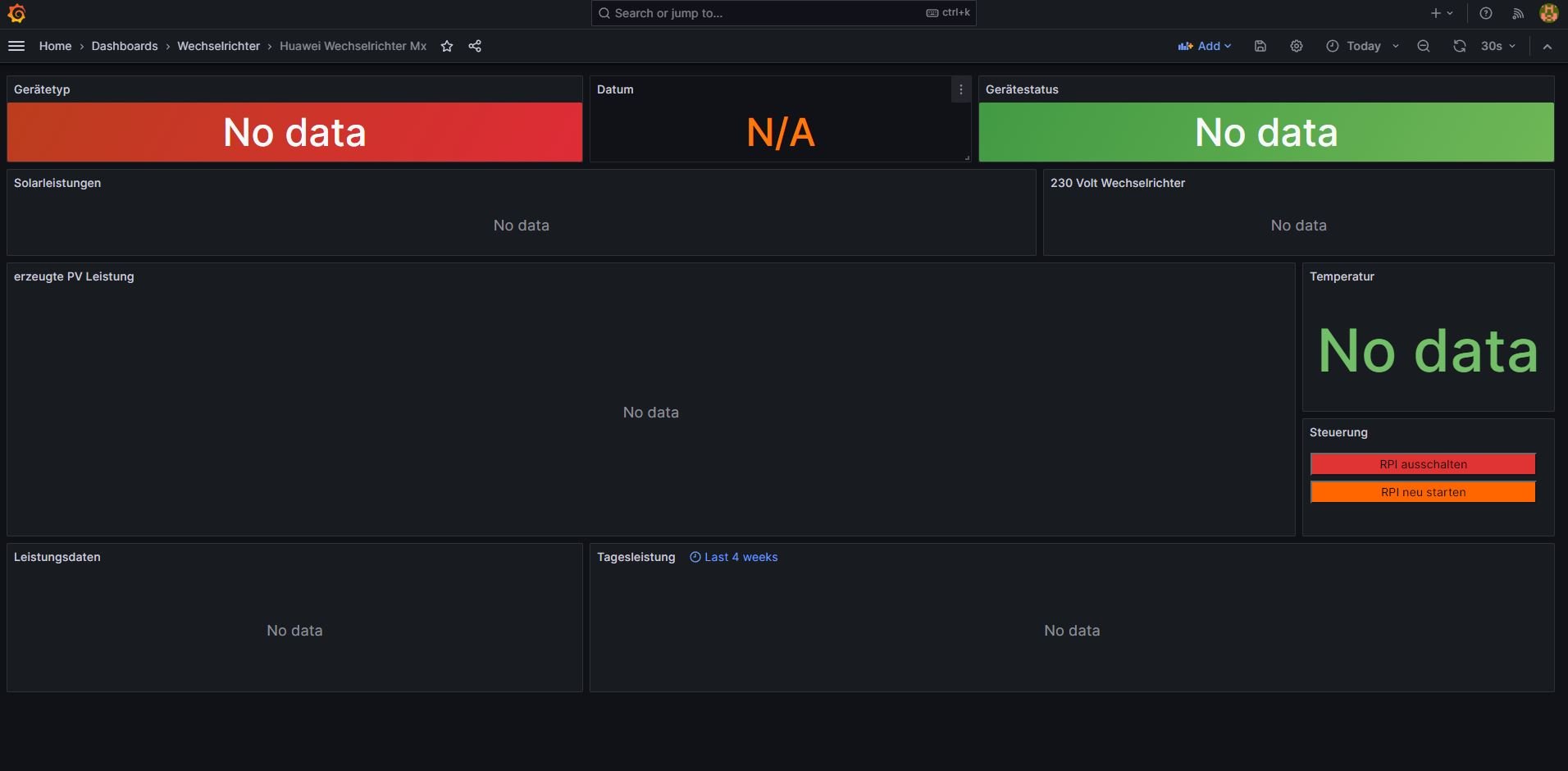Click the Grafana logo icon
This screenshot has height=771, width=1568.
click(x=16, y=13)
